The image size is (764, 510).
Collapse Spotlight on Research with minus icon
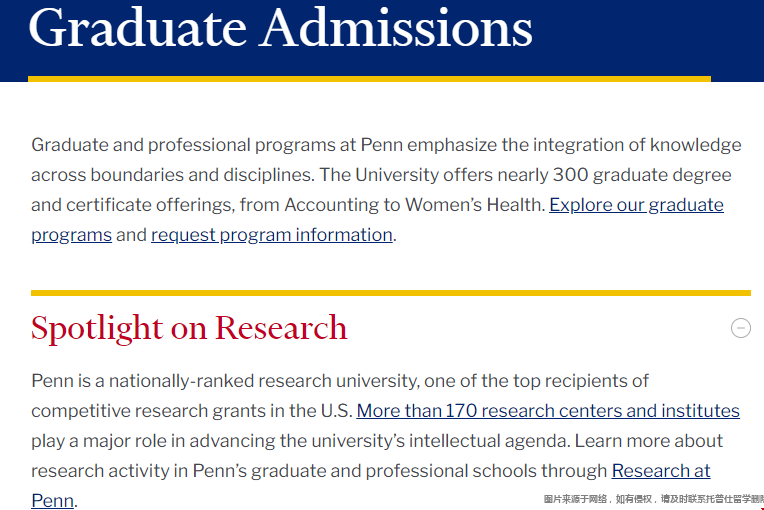[740, 328]
